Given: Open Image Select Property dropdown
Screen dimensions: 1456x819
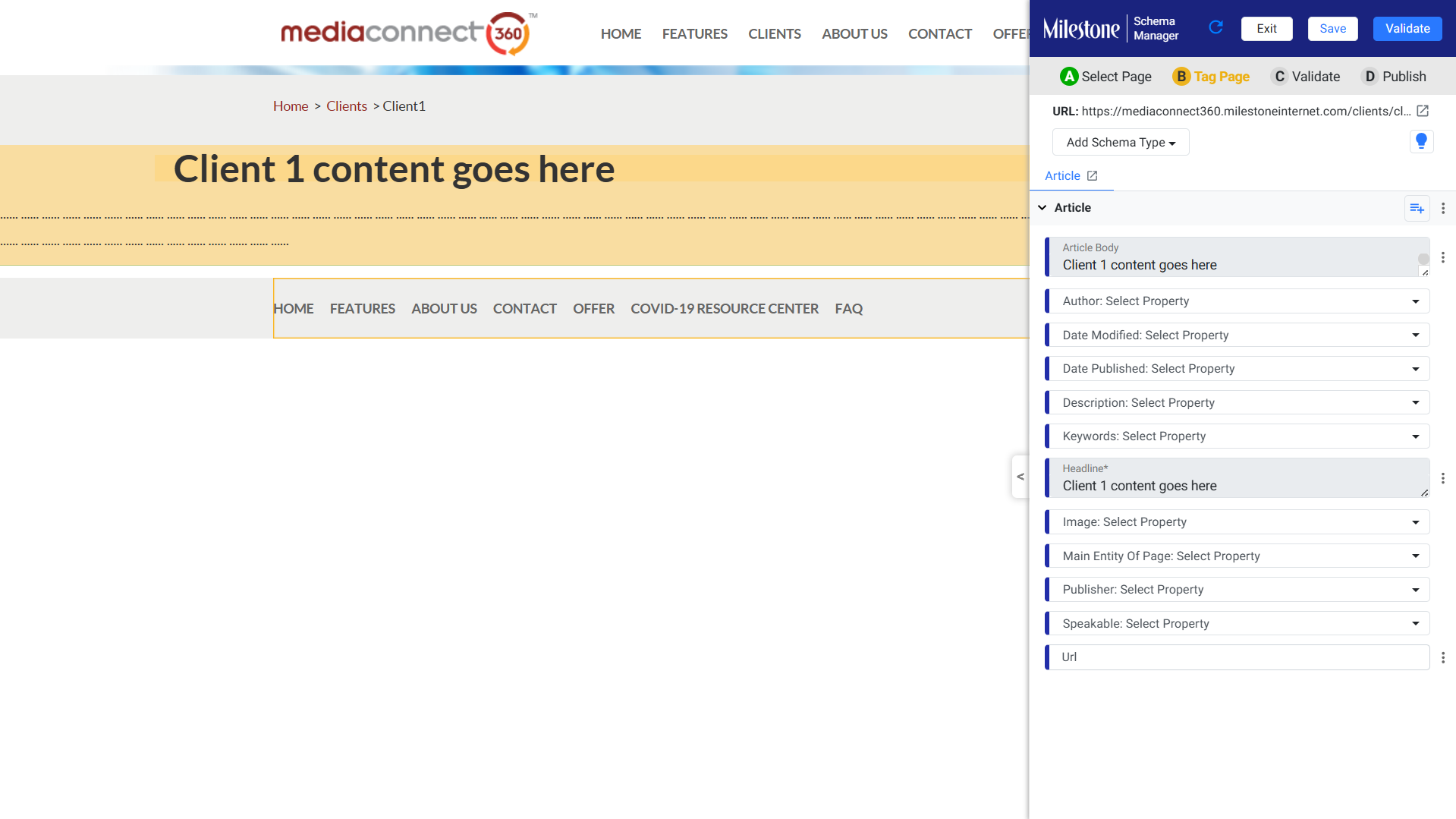Looking at the screenshot, I should (1237, 521).
